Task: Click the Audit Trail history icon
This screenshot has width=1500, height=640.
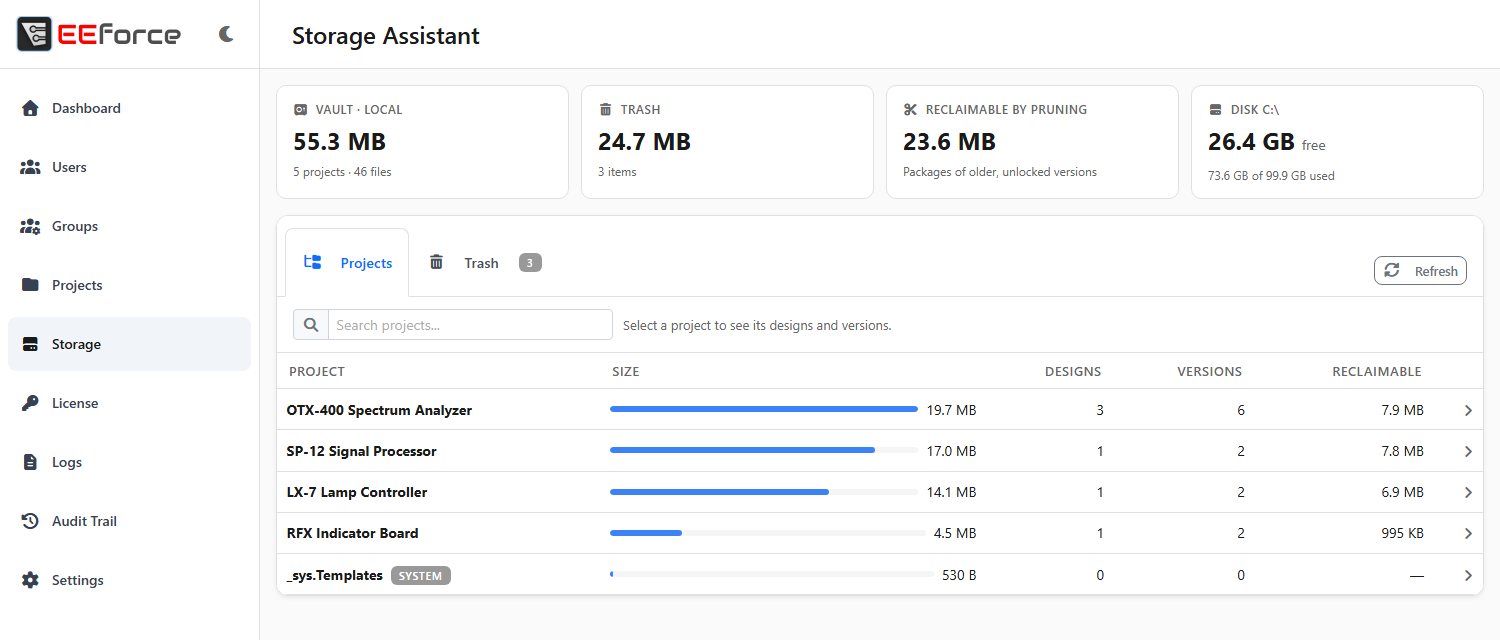Action: (30, 521)
